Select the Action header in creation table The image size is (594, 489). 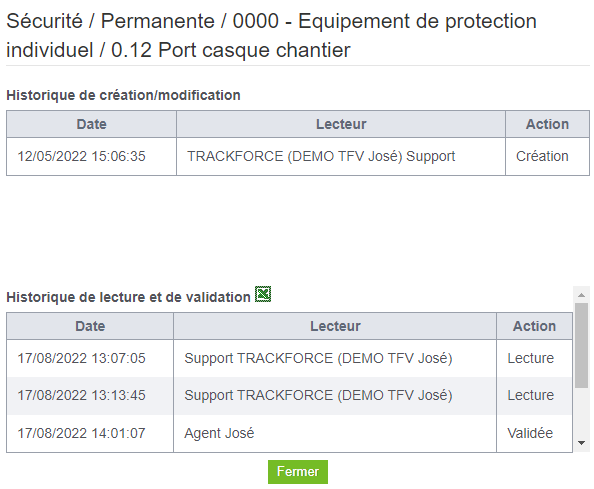point(547,124)
